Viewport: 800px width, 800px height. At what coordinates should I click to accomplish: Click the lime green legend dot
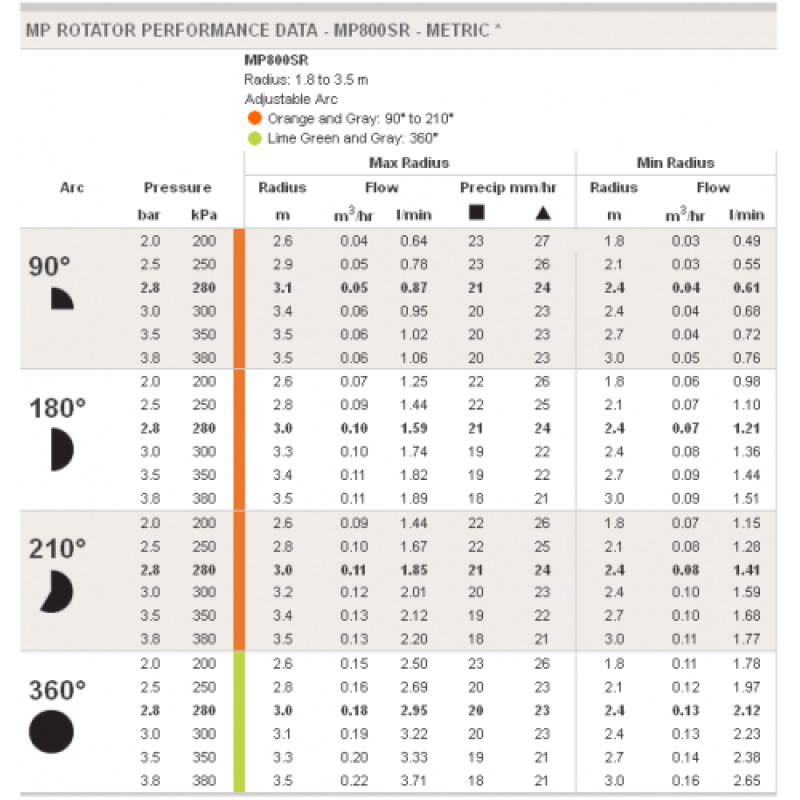pyautogui.click(x=254, y=138)
